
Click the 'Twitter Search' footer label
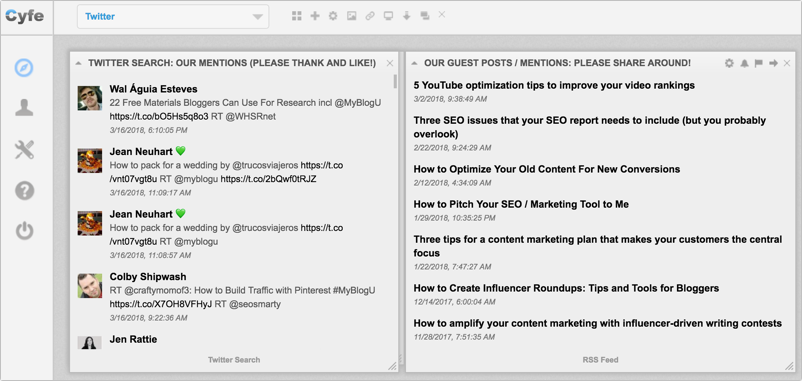pos(234,360)
